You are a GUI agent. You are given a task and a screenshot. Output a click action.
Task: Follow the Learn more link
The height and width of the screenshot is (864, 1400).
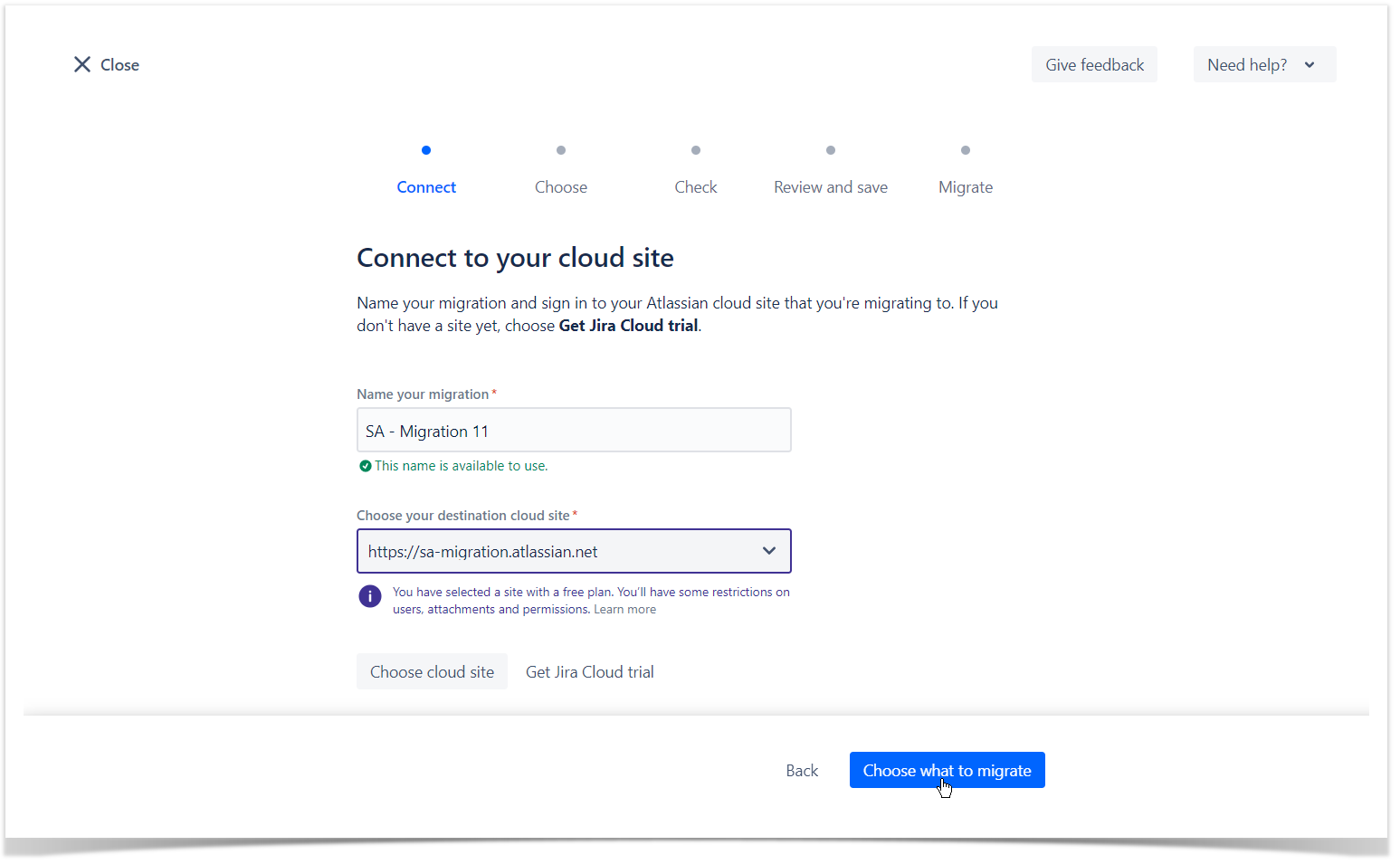coord(624,610)
